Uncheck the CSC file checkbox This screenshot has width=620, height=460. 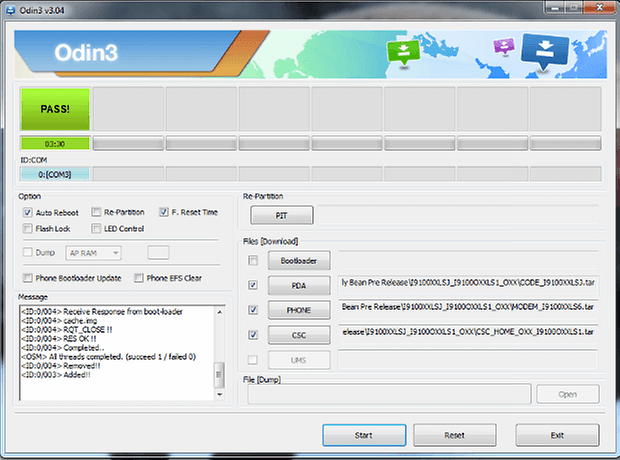pyautogui.click(x=253, y=335)
